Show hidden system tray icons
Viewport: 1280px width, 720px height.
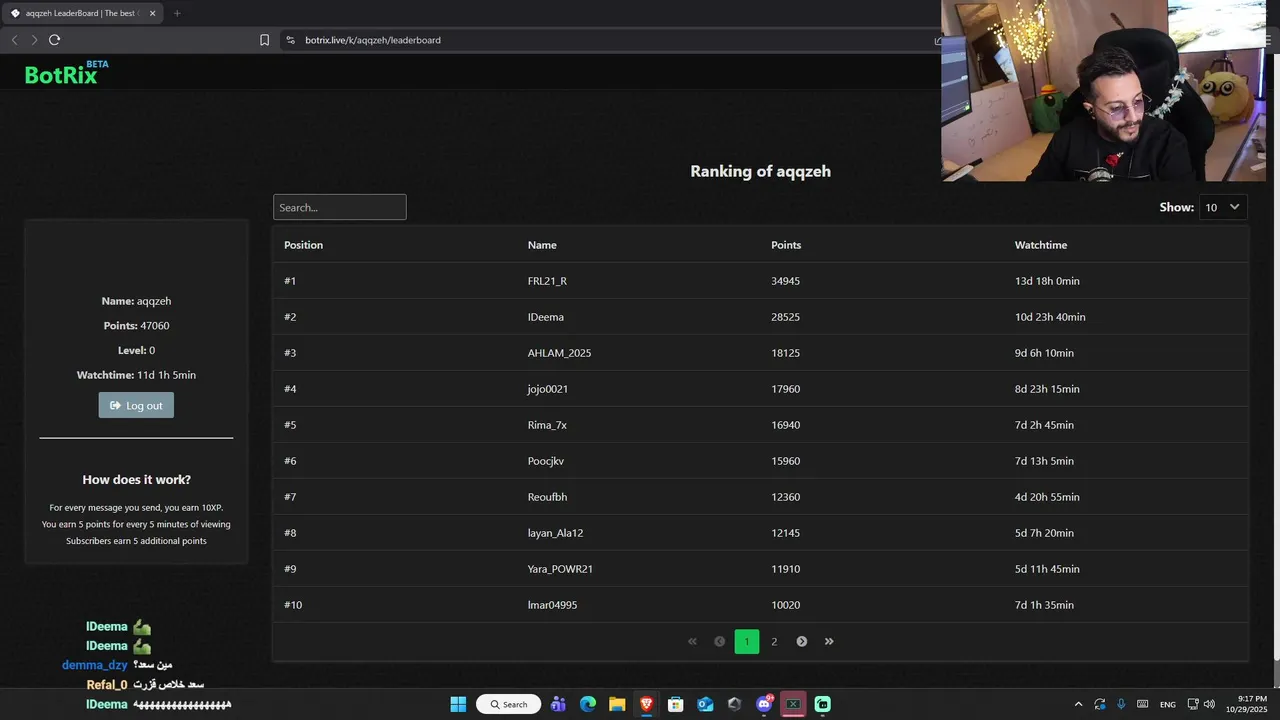click(x=1078, y=704)
